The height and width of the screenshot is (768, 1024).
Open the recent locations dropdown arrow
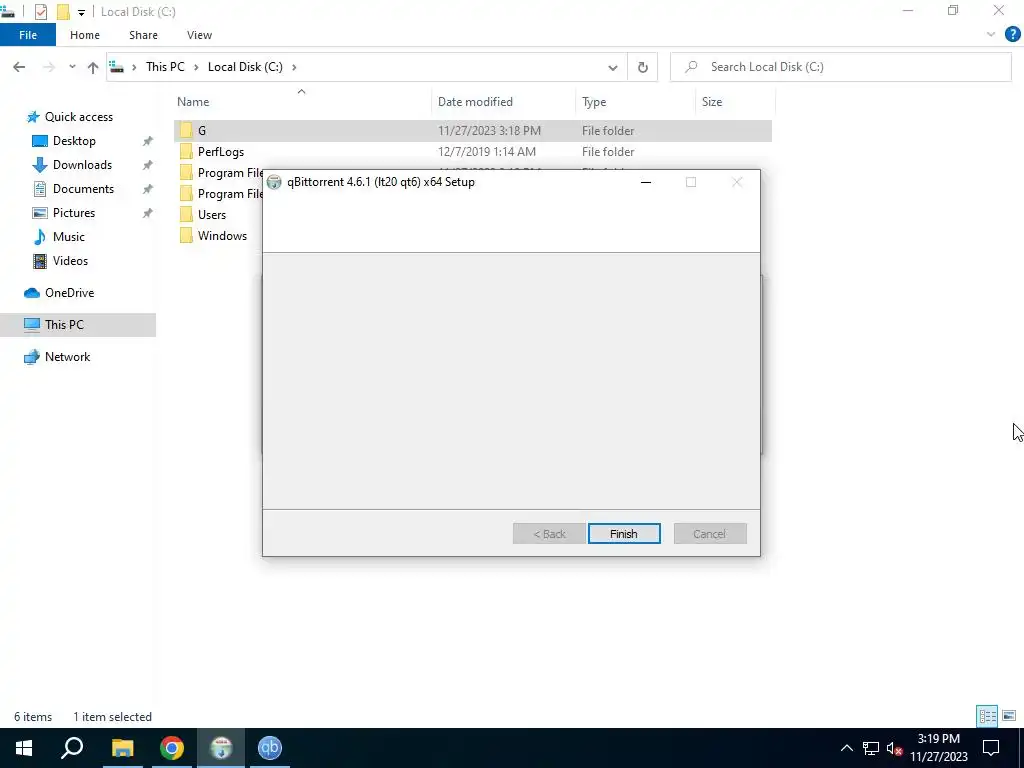click(72, 67)
